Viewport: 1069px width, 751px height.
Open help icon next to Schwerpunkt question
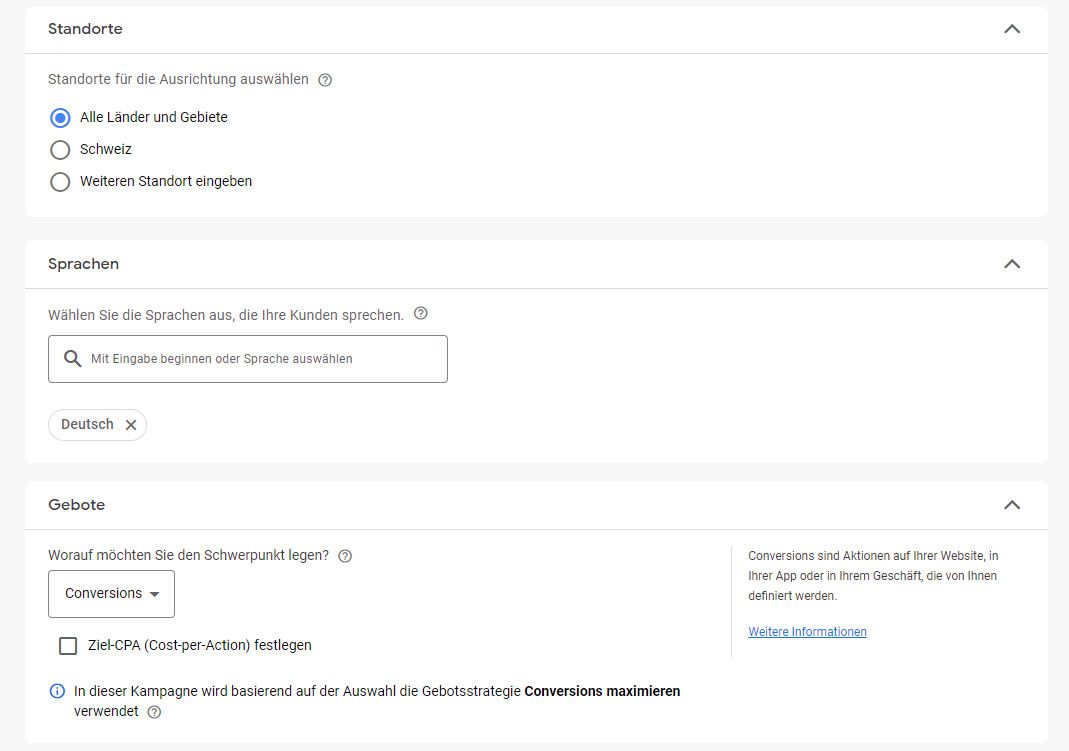tap(345, 556)
